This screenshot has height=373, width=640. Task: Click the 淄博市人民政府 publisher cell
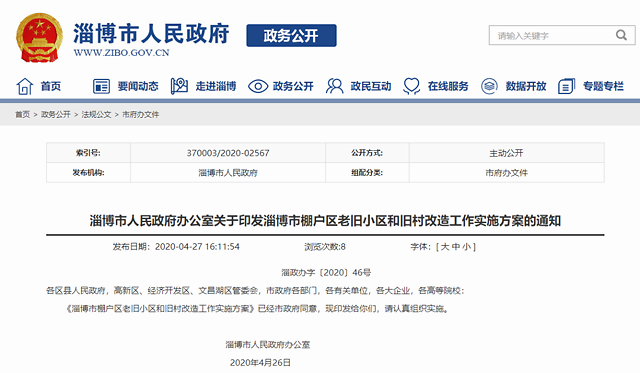228,173
